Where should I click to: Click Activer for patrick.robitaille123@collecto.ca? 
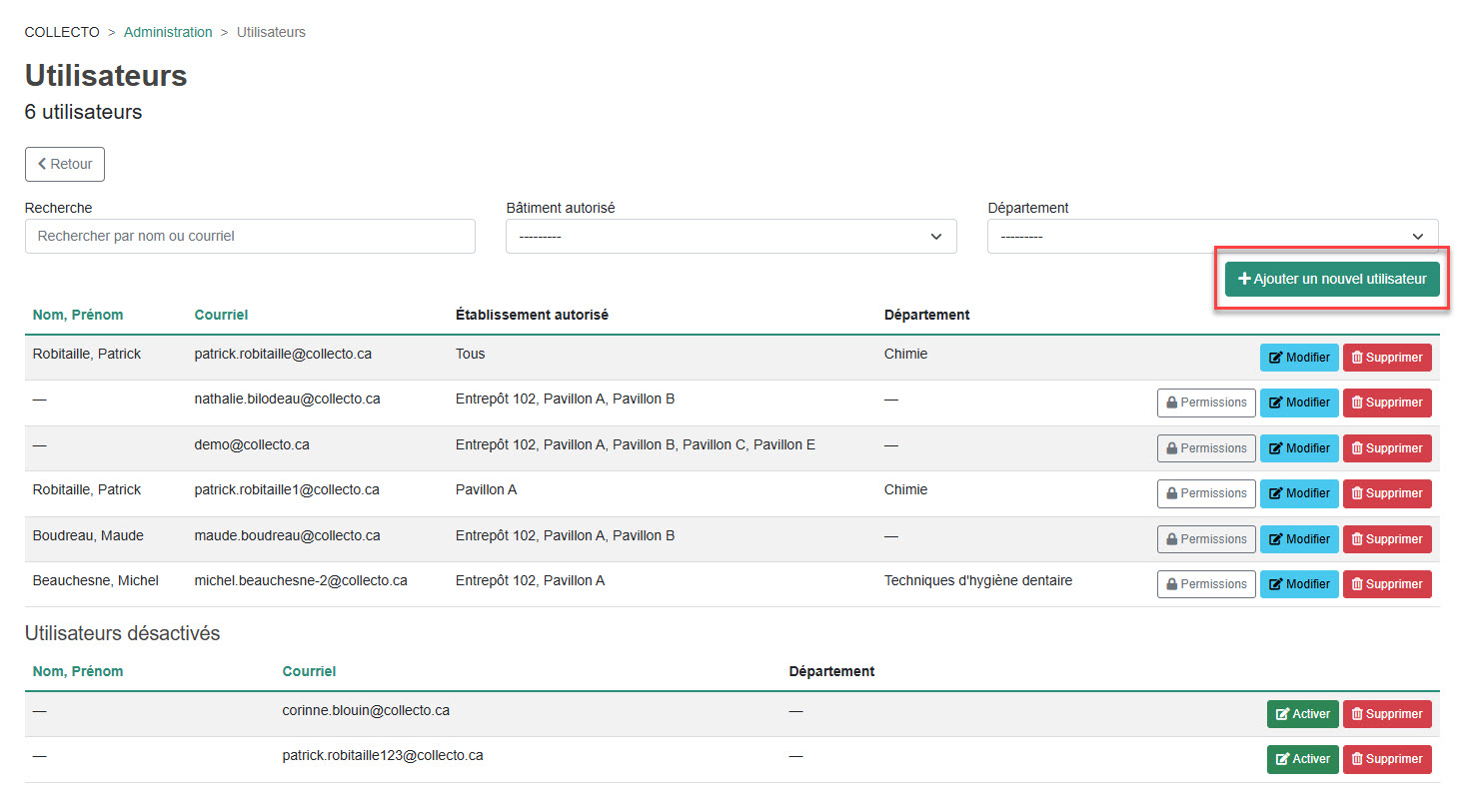pos(1302,759)
